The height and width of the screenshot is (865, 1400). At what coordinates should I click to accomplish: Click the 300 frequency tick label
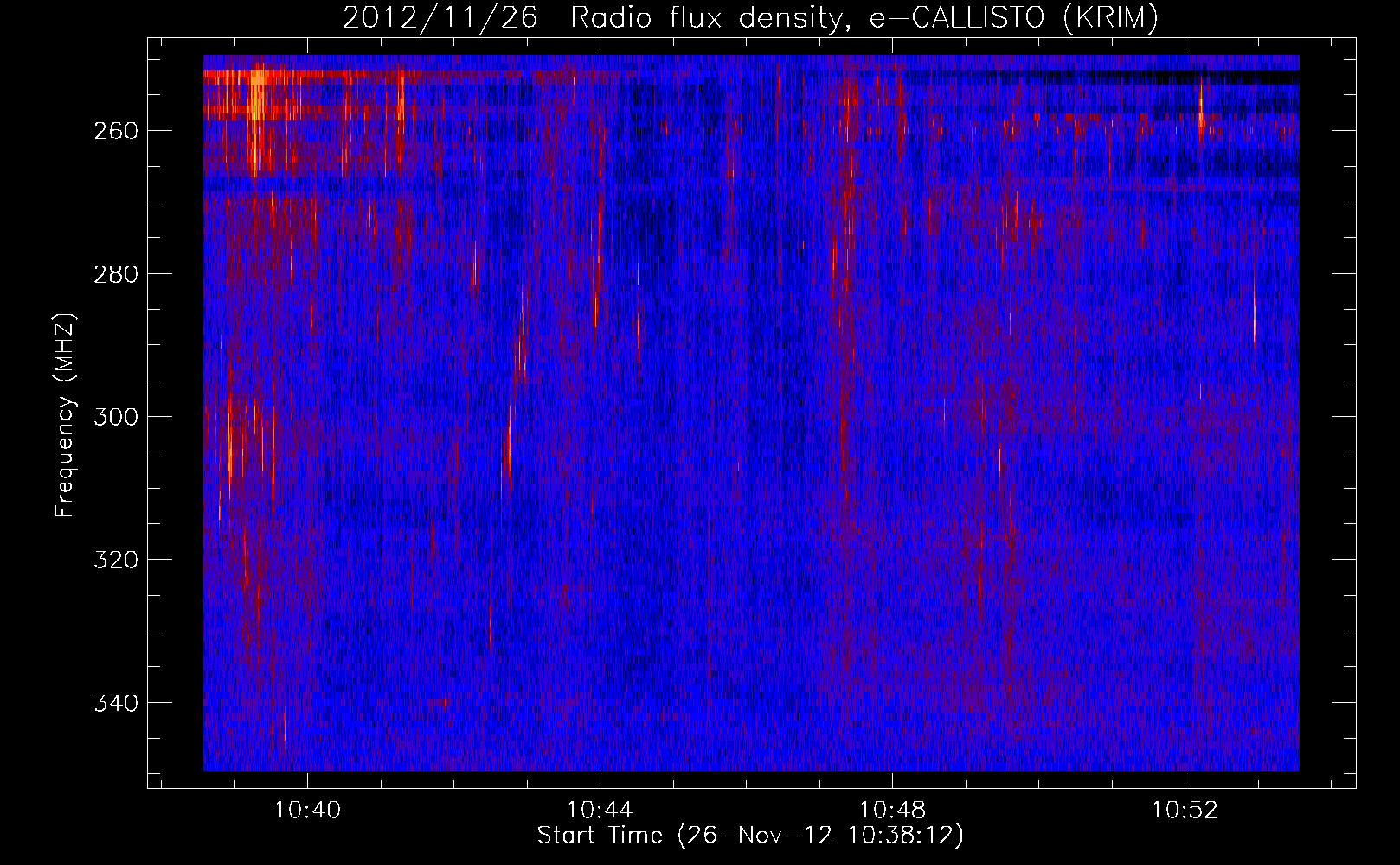tap(116, 417)
